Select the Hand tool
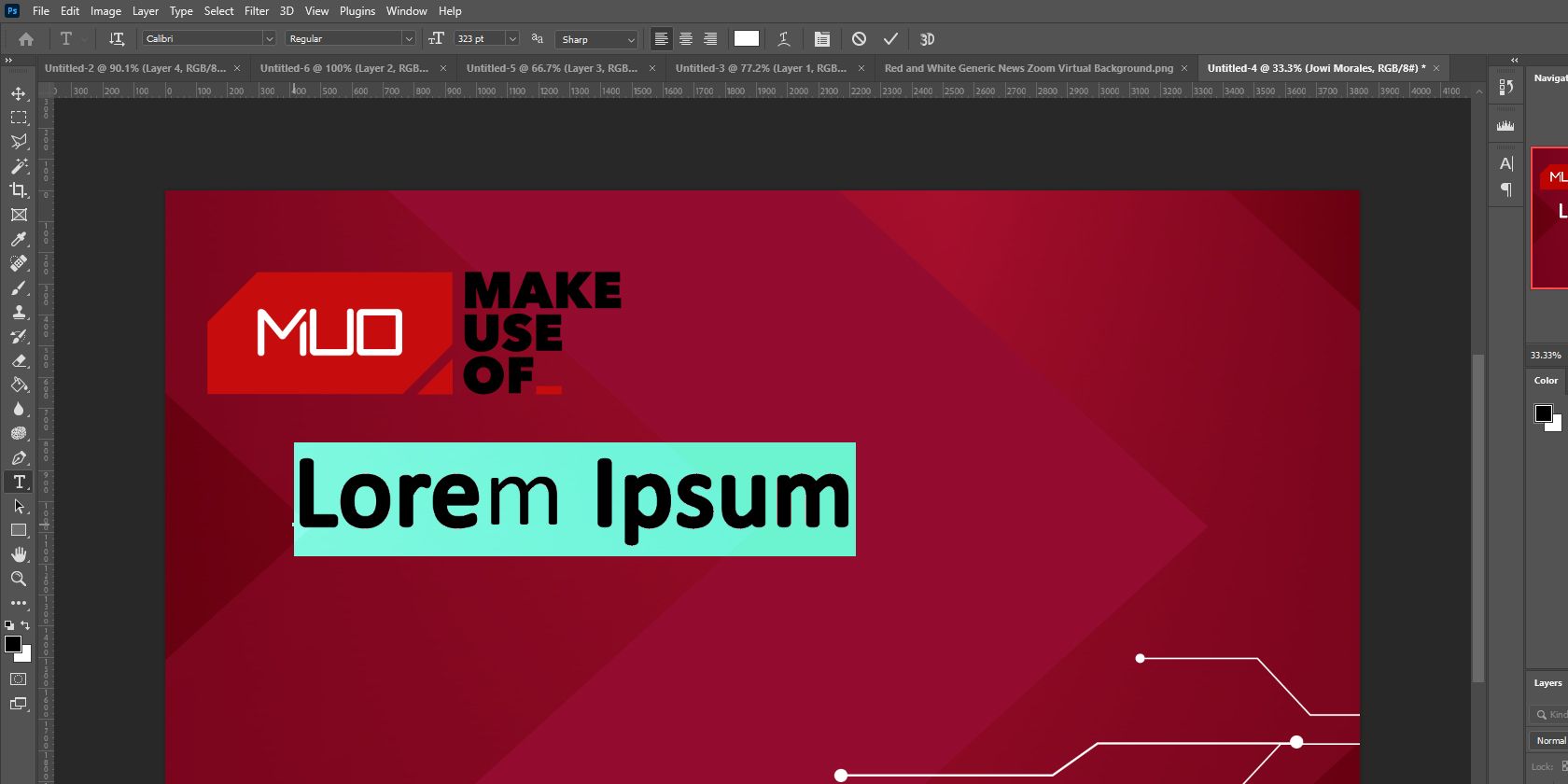This screenshot has width=1568, height=784. coord(19,554)
